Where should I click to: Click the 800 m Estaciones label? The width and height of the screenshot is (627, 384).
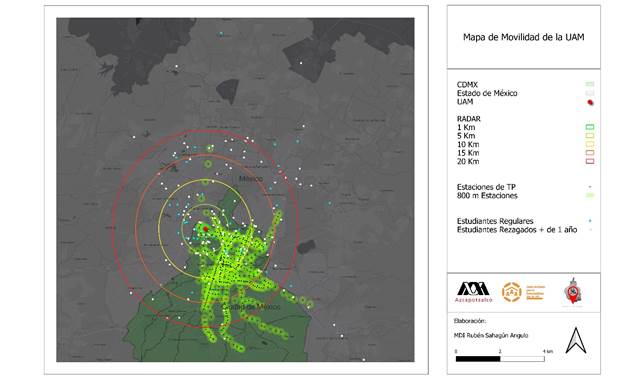point(487,196)
